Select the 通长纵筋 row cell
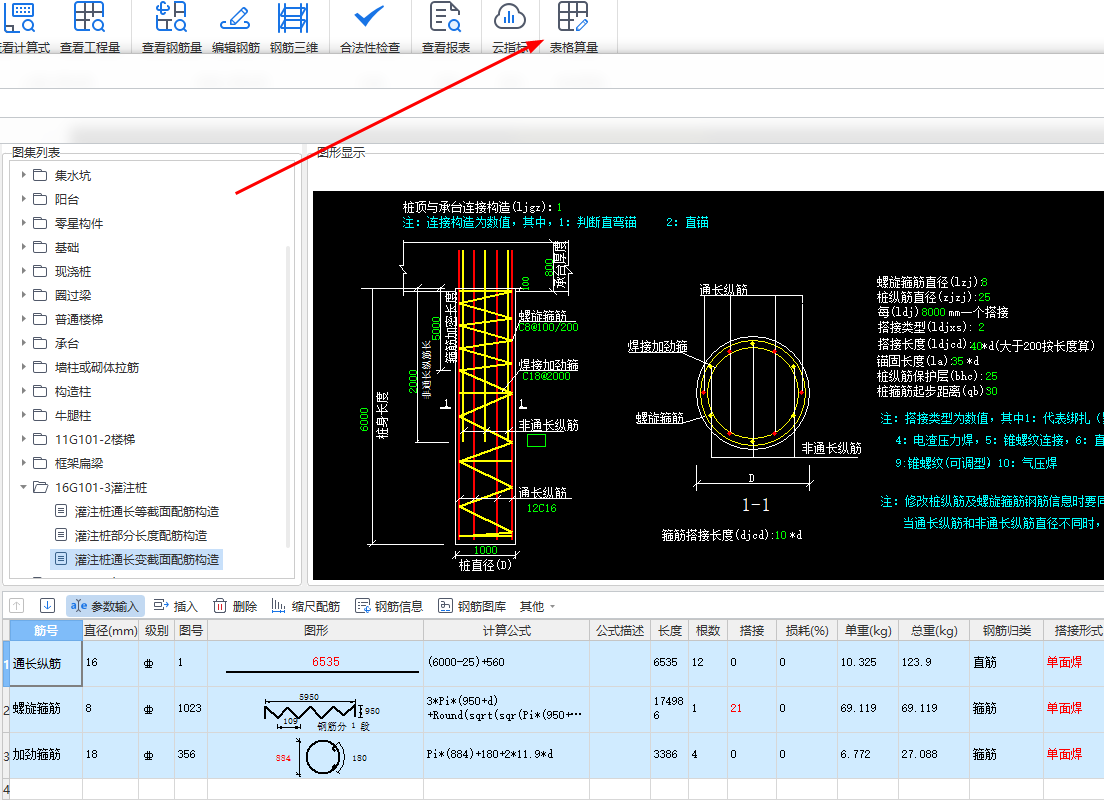 pos(46,663)
